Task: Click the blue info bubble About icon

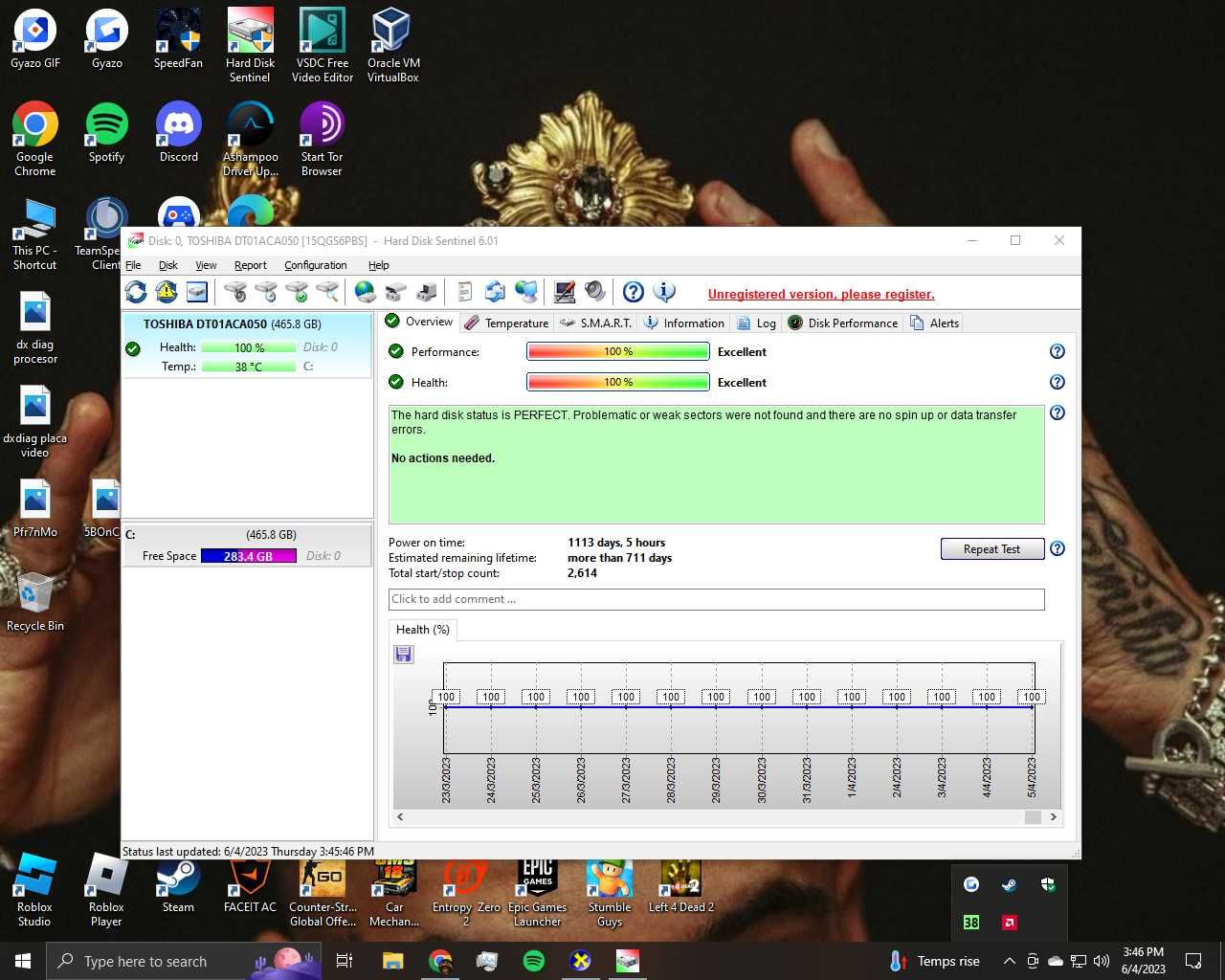Action: (664, 292)
